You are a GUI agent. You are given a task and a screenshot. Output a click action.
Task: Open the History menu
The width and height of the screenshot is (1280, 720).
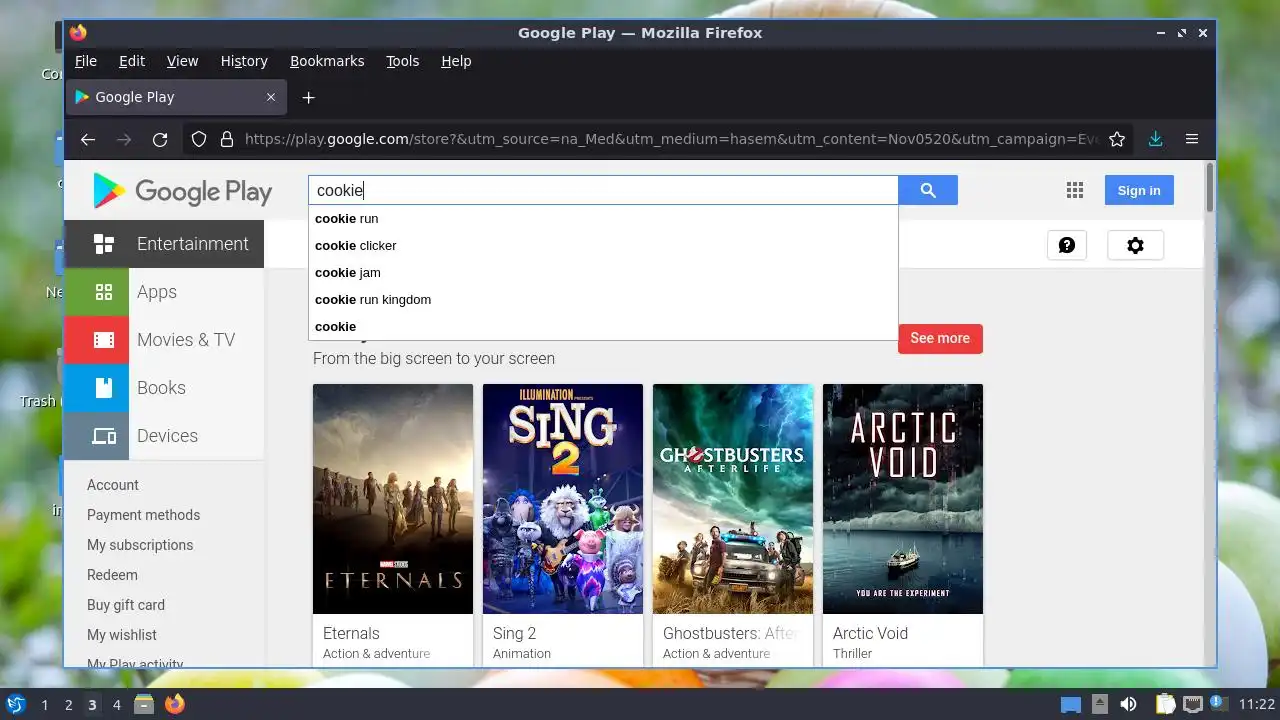(x=244, y=61)
